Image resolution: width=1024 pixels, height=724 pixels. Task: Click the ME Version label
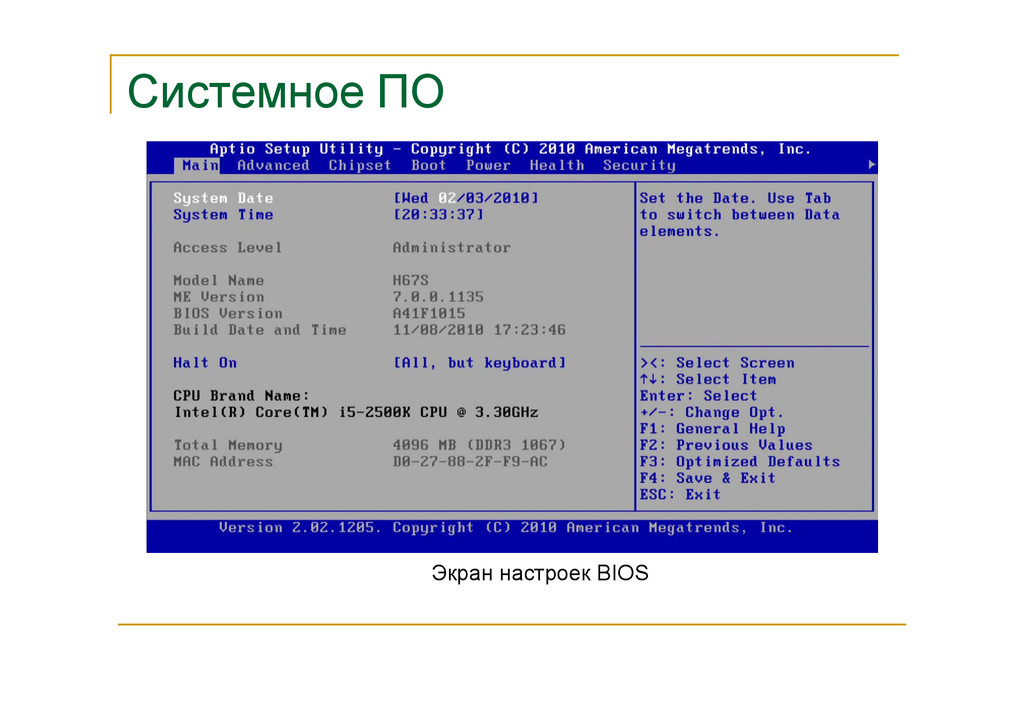tap(219, 297)
